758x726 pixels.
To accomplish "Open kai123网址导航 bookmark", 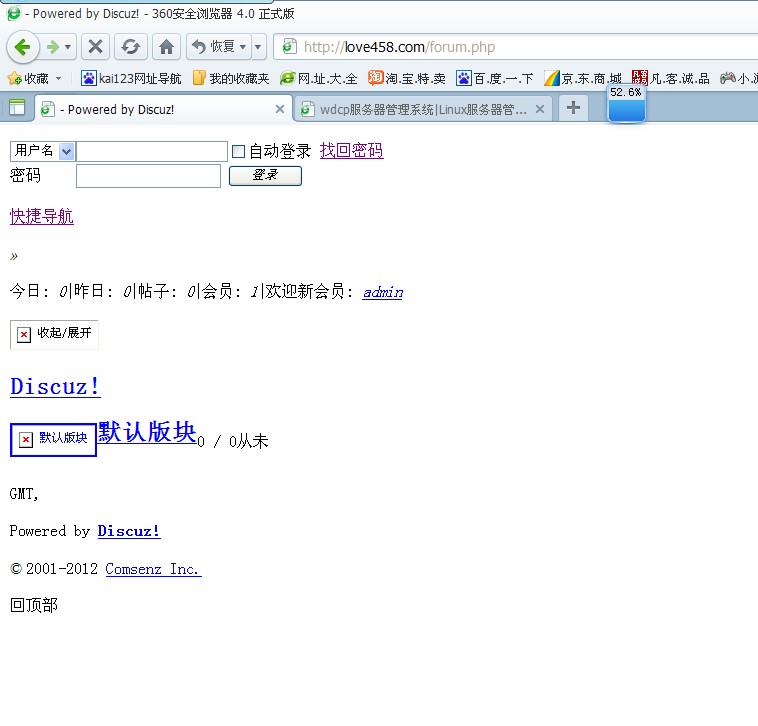I will click(x=131, y=78).
